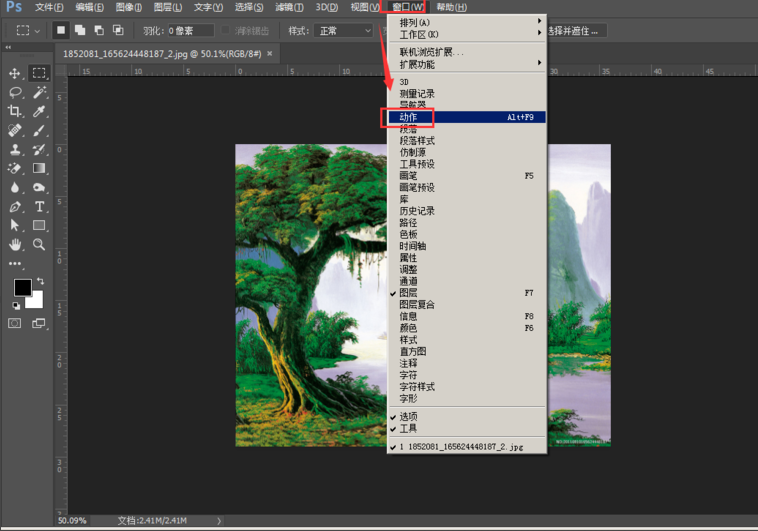
Task: Select the Move tool
Action: (15, 73)
